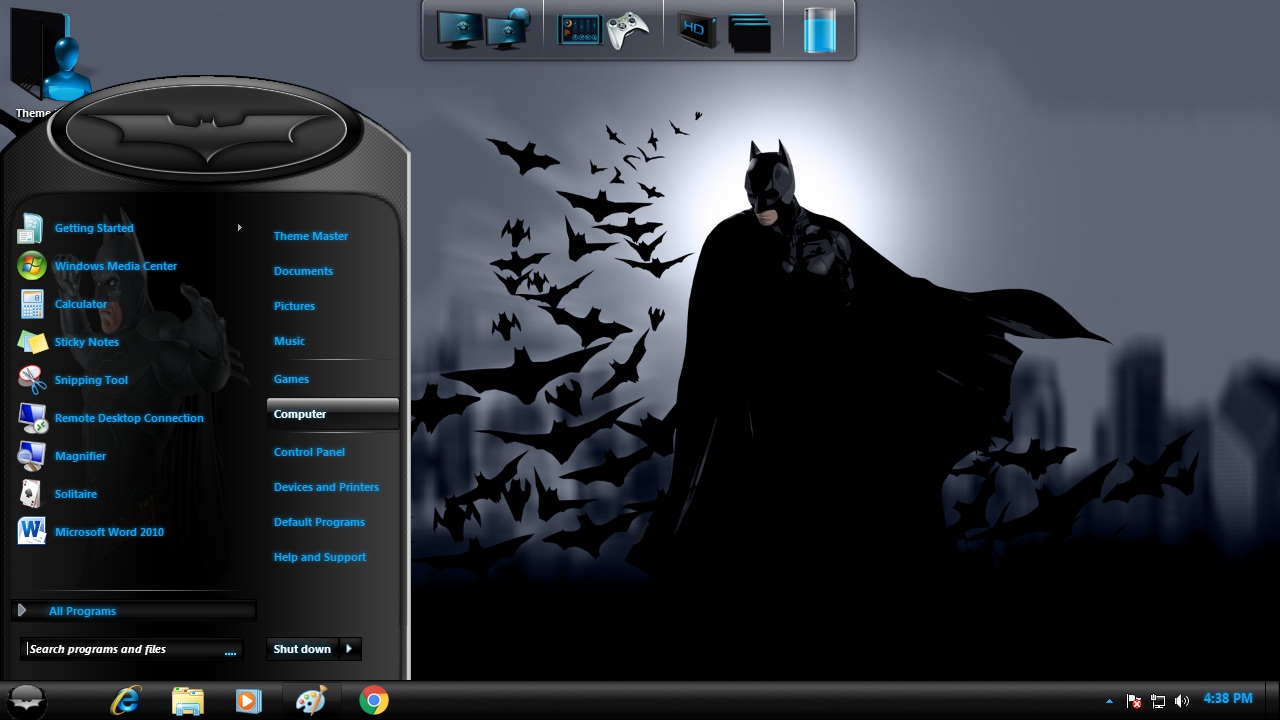
Task: Open the File Explorer folder icon on taskbar
Action: point(187,701)
